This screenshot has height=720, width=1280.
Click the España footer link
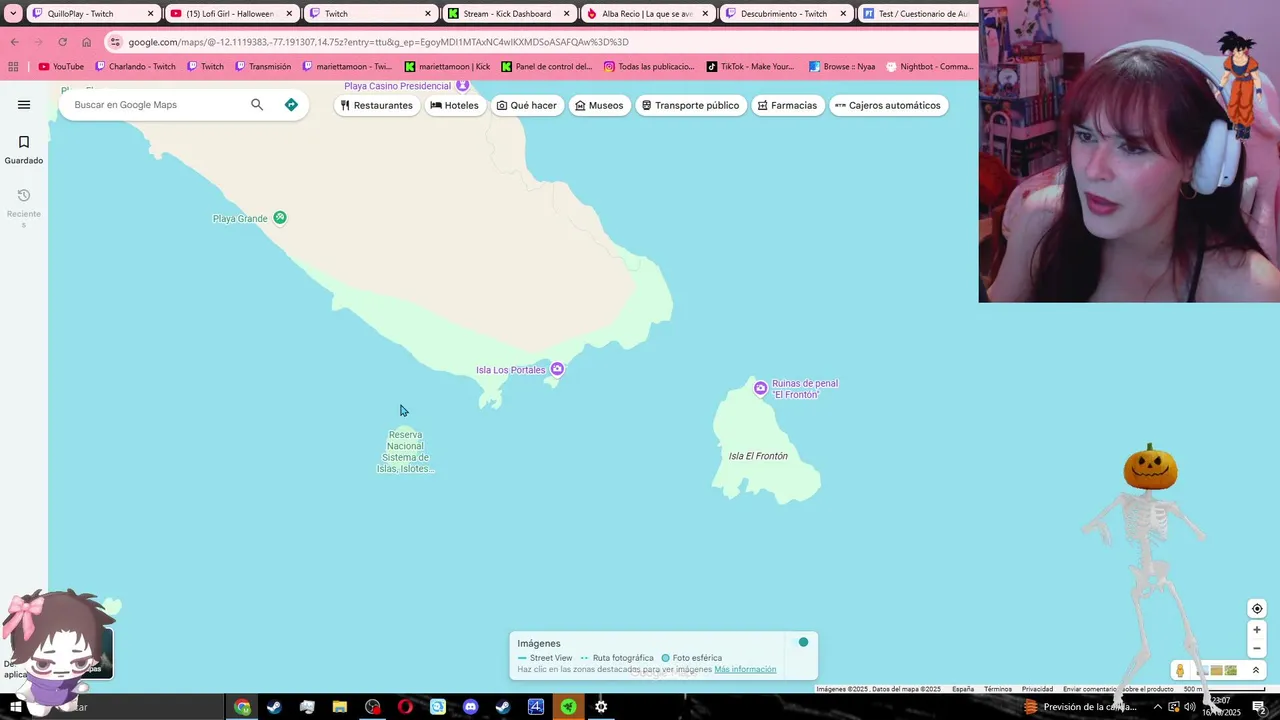963,689
